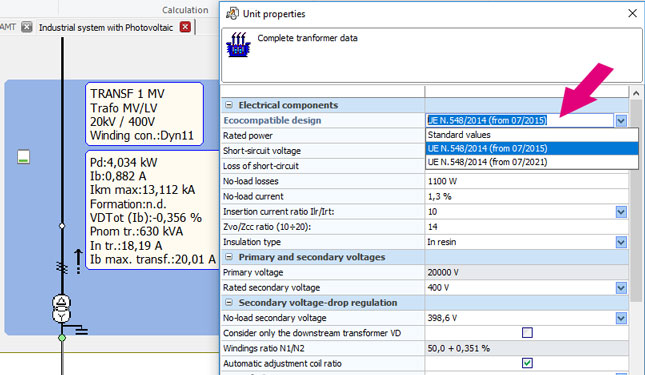Collapse Secondary voltage-drop regulation section

[229, 303]
